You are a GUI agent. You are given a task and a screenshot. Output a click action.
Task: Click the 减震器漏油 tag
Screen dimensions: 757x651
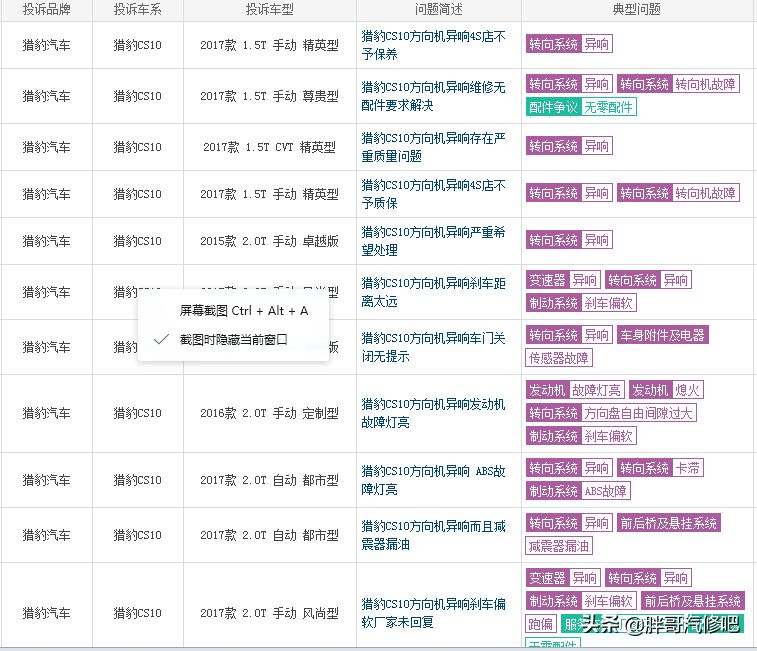559,546
